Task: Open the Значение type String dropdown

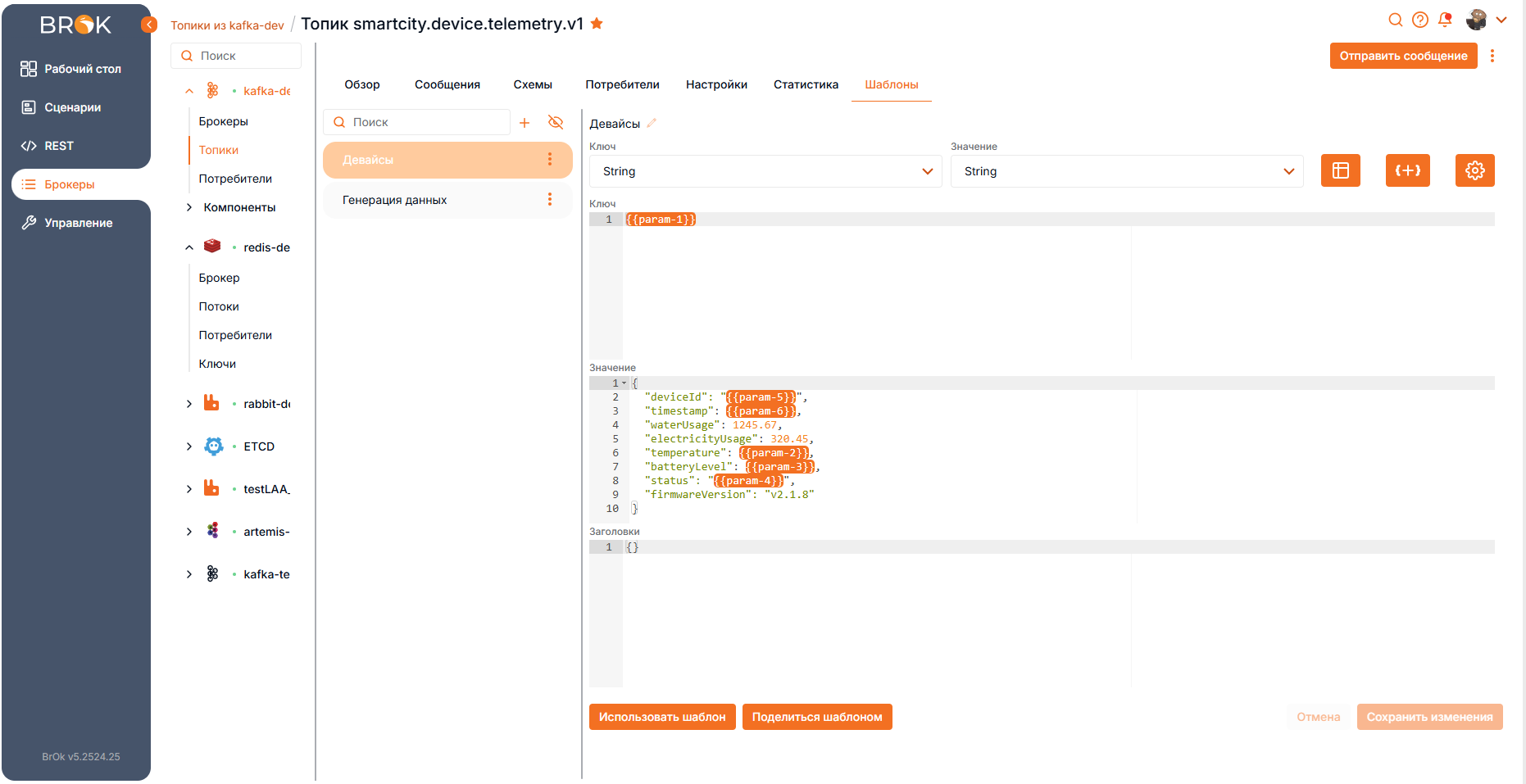Action: click(x=1126, y=171)
